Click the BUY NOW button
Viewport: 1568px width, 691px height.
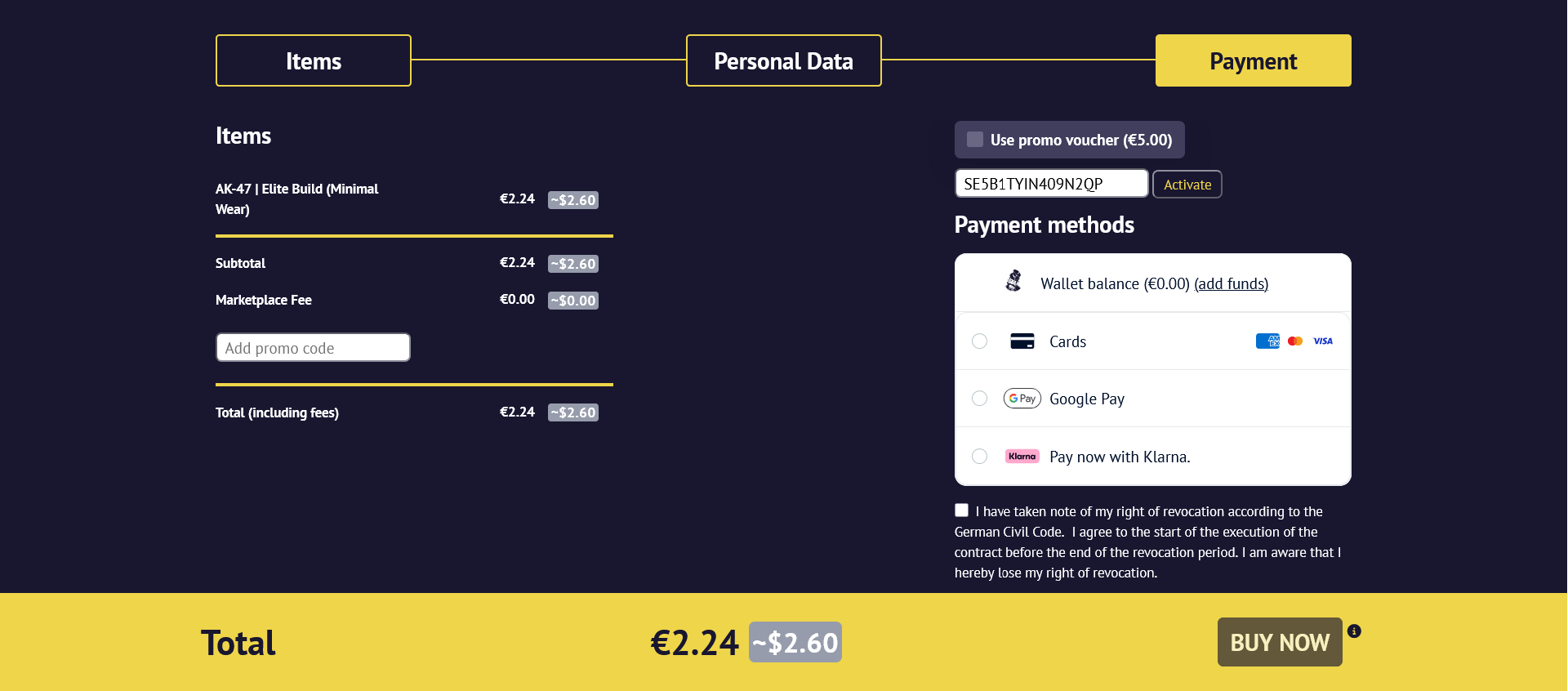[x=1280, y=642]
